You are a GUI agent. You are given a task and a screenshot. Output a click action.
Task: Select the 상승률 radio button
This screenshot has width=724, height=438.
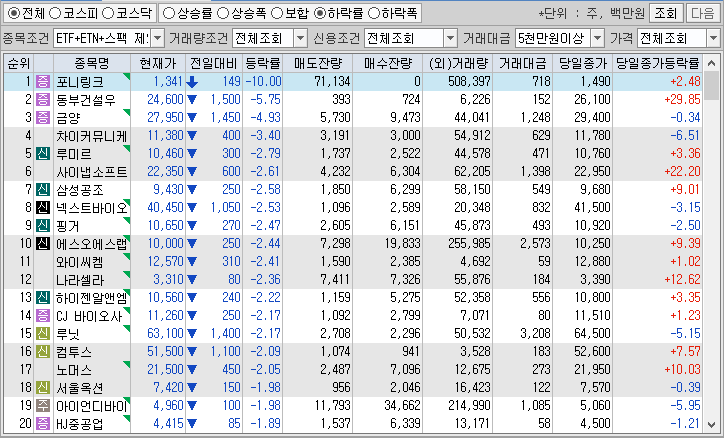tap(169, 13)
